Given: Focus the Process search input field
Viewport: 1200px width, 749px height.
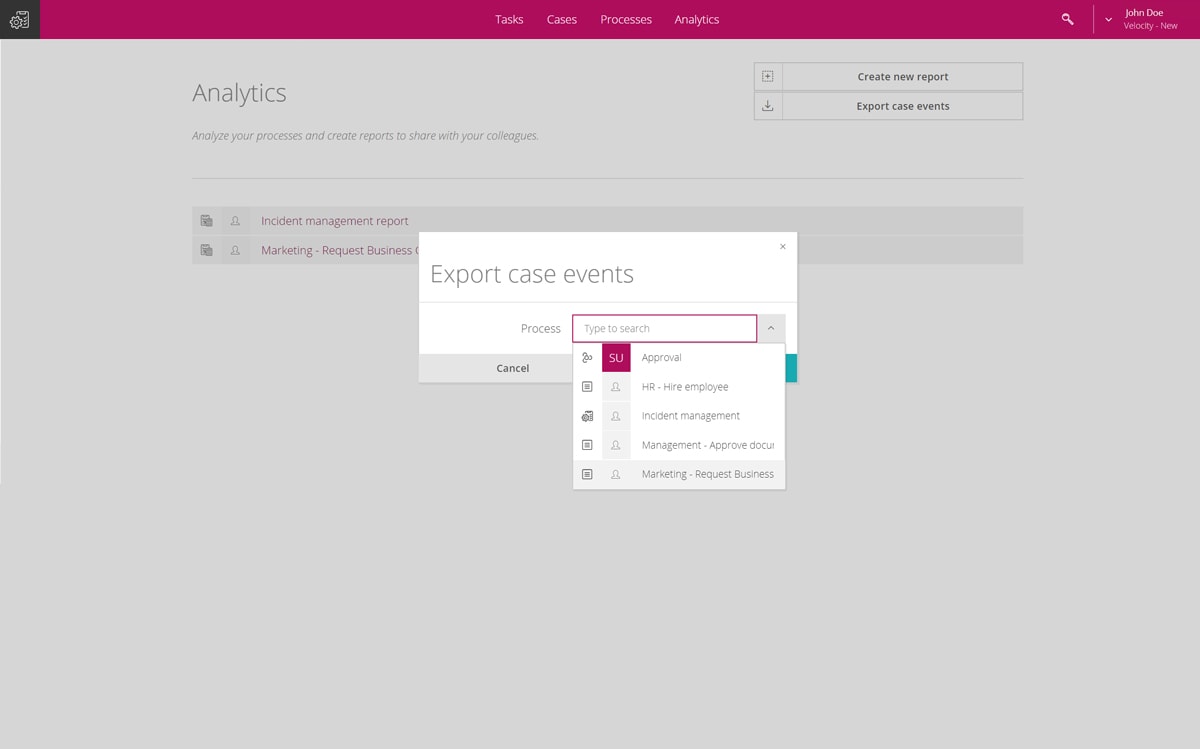Looking at the screenshot, I should coord(664,328).
